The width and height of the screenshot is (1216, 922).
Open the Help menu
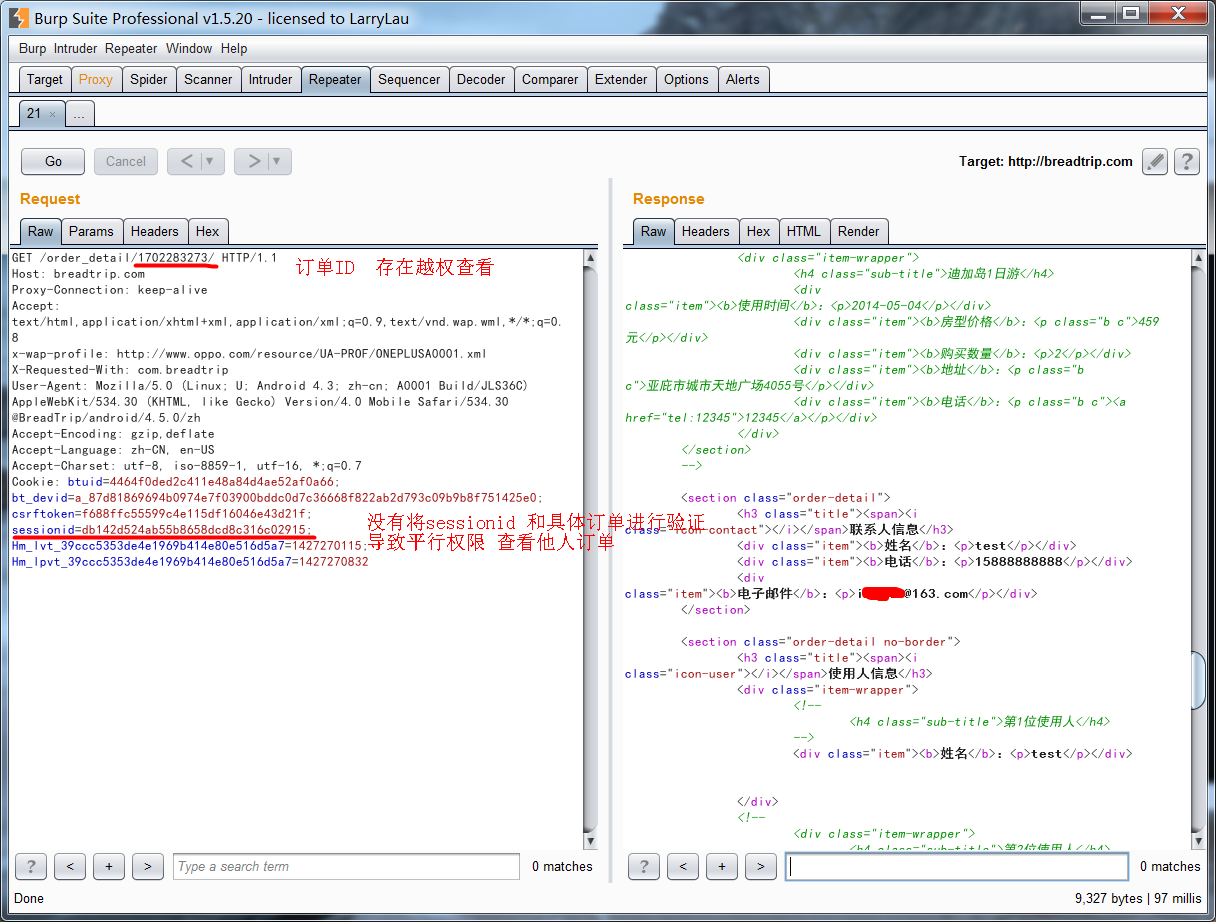(x=234, y=48)
